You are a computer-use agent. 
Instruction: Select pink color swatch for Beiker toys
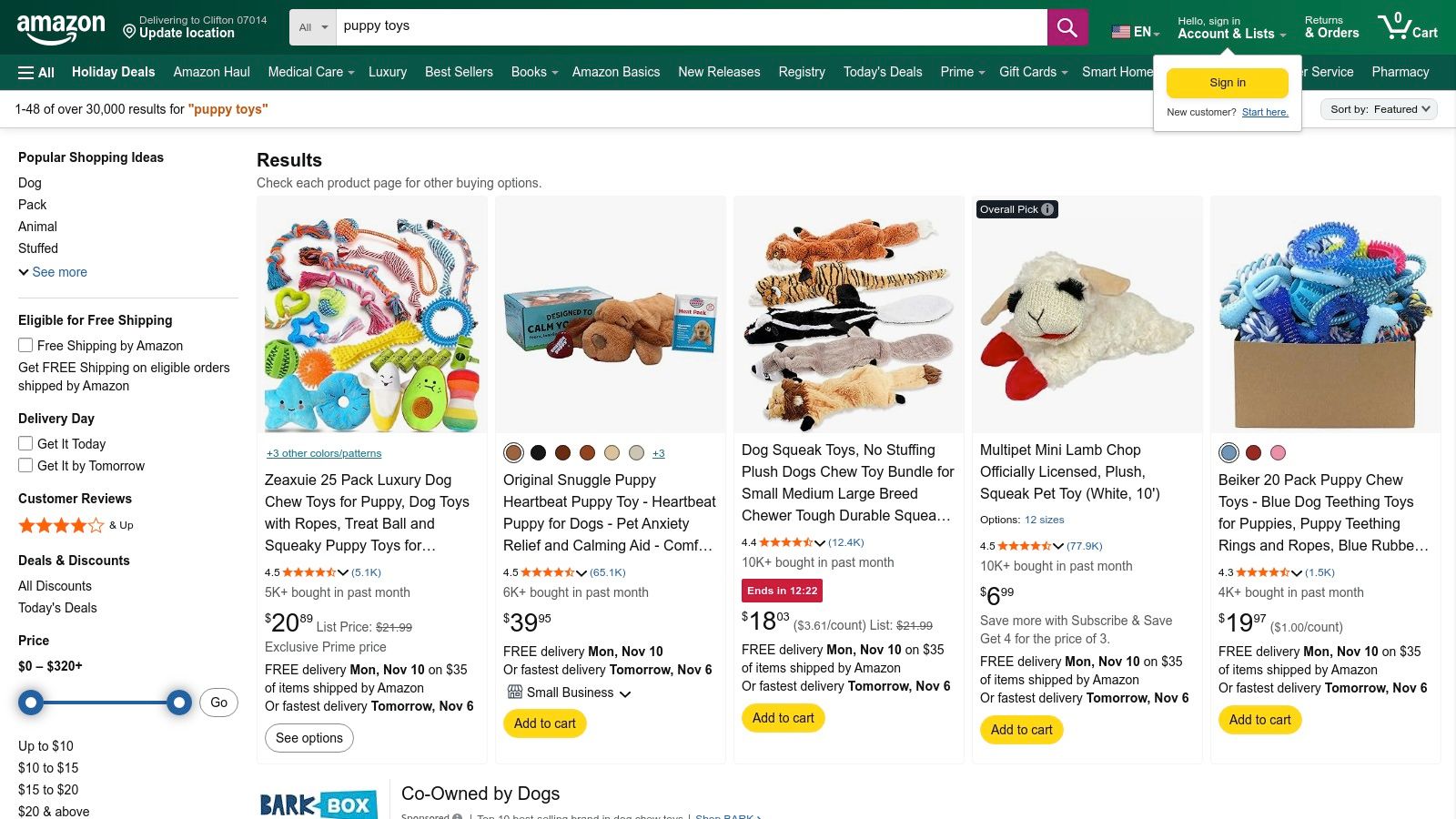tap(1278, 453)
